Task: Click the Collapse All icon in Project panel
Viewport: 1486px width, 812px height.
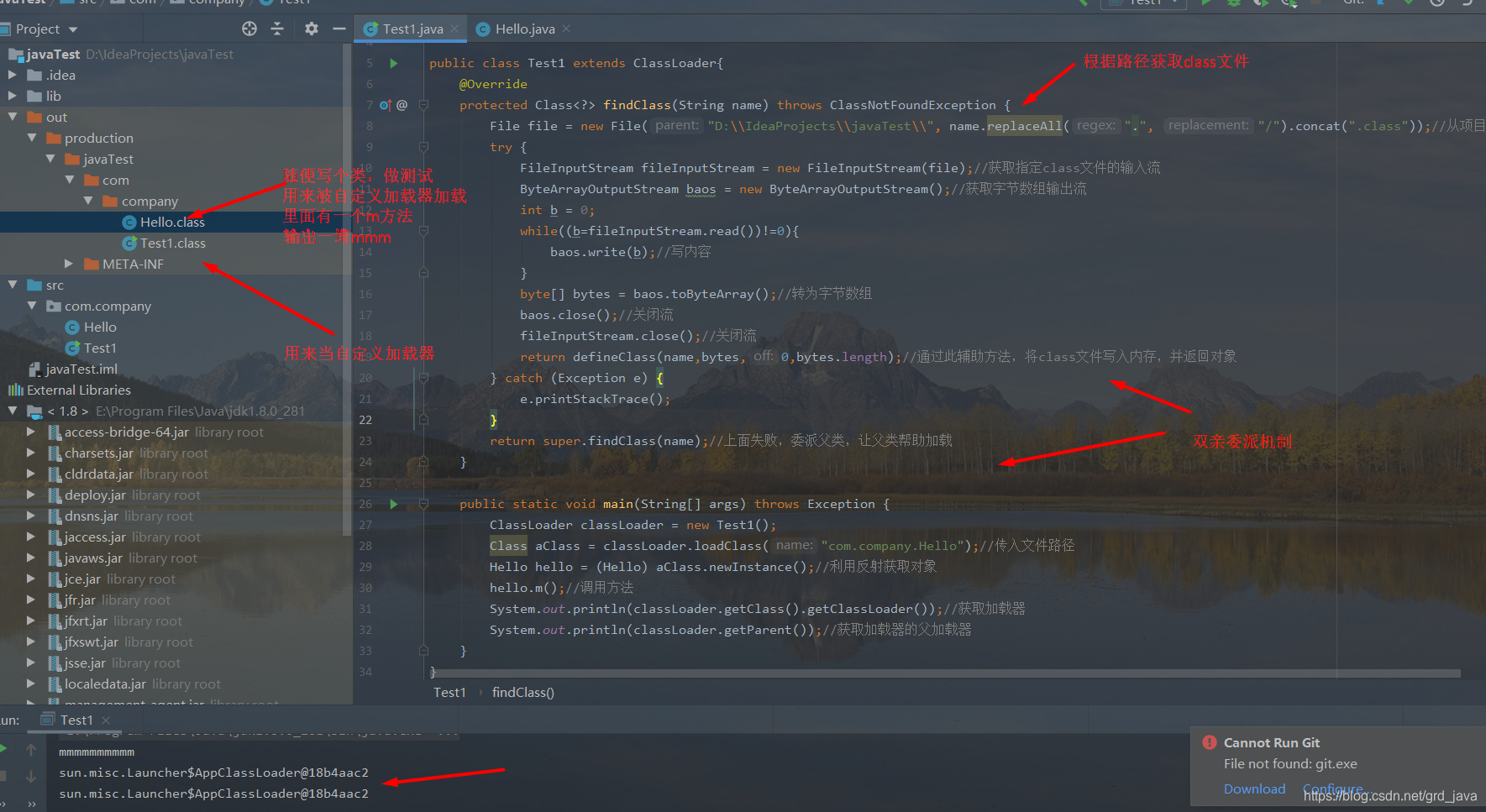Action: pos(277,29)
